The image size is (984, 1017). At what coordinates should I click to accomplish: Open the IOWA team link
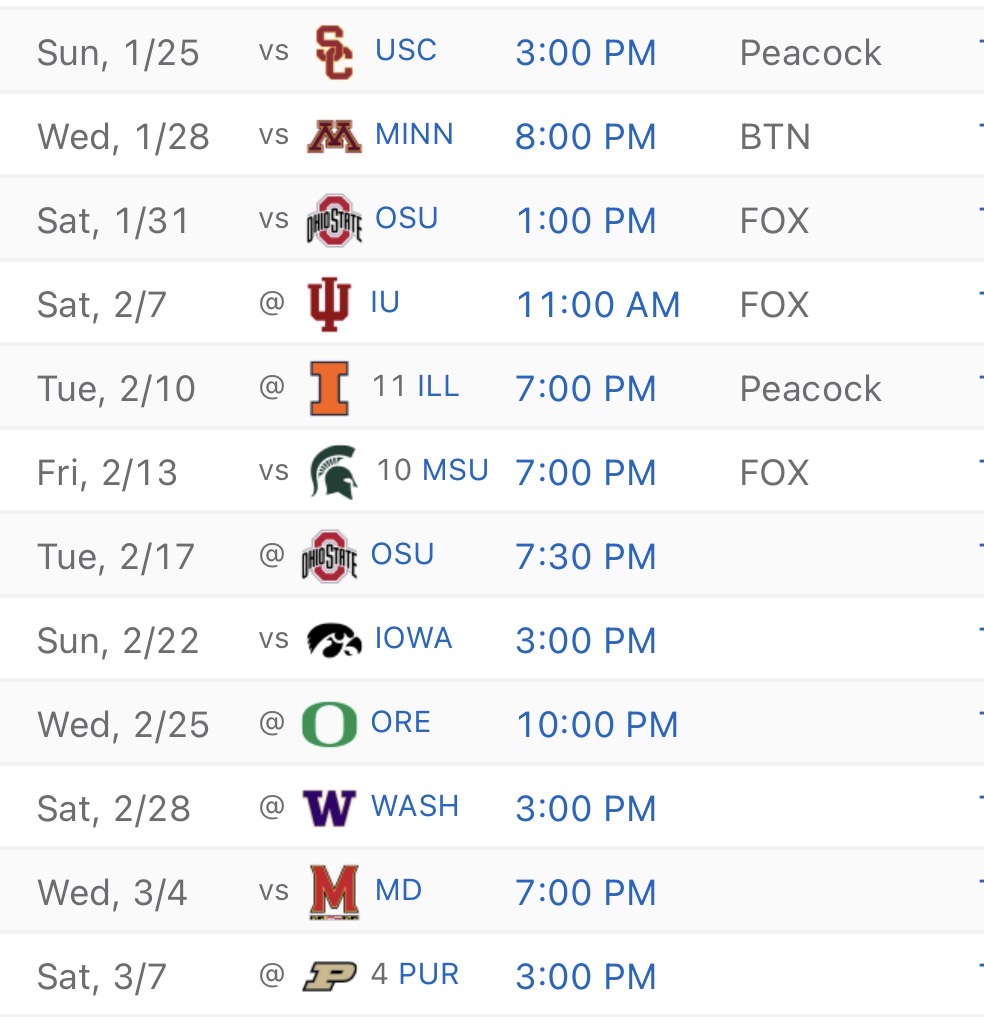point(413,638)
